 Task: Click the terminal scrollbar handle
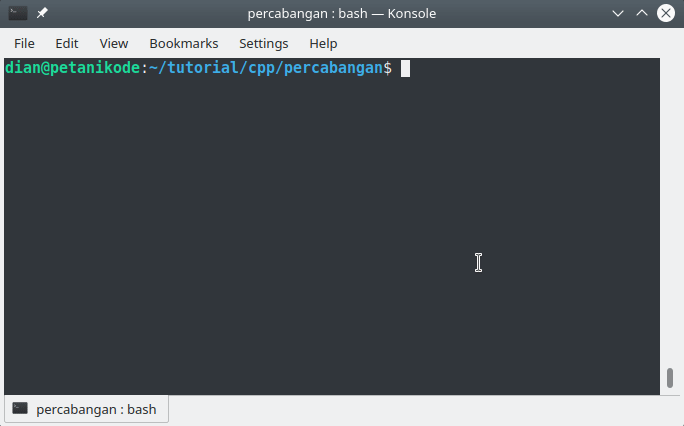(x=670, y=378)
